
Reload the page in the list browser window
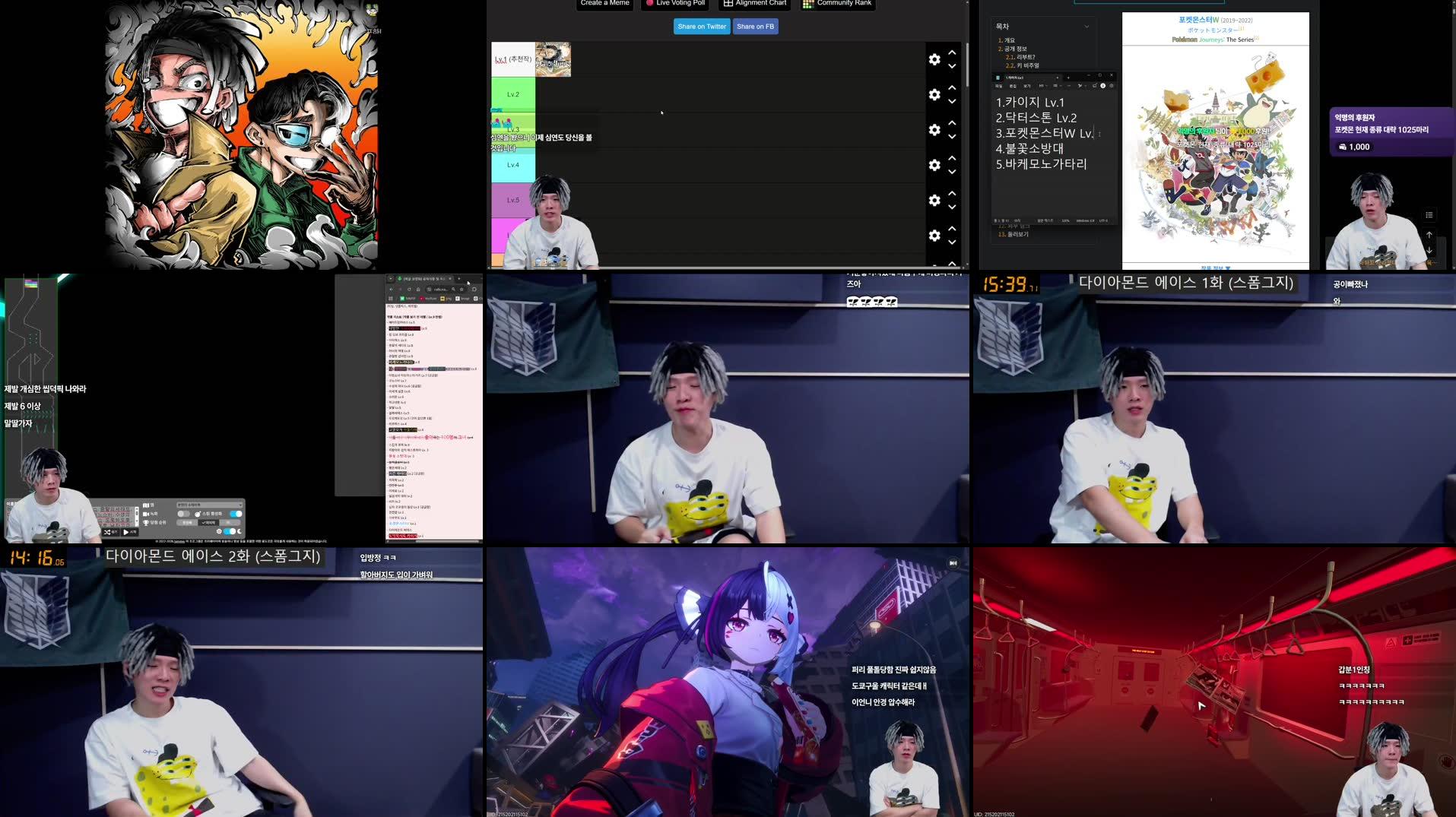click(x=409, y=290)
